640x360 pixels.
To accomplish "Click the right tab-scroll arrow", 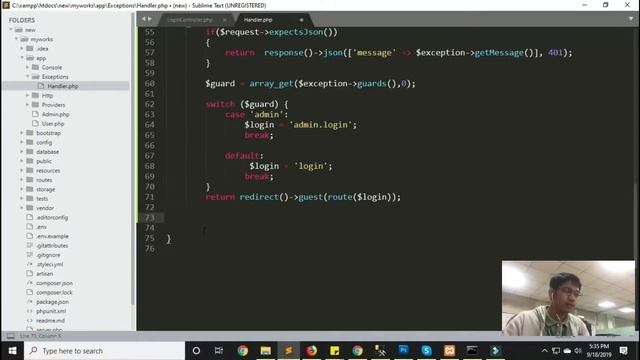I will pos(149,19).
